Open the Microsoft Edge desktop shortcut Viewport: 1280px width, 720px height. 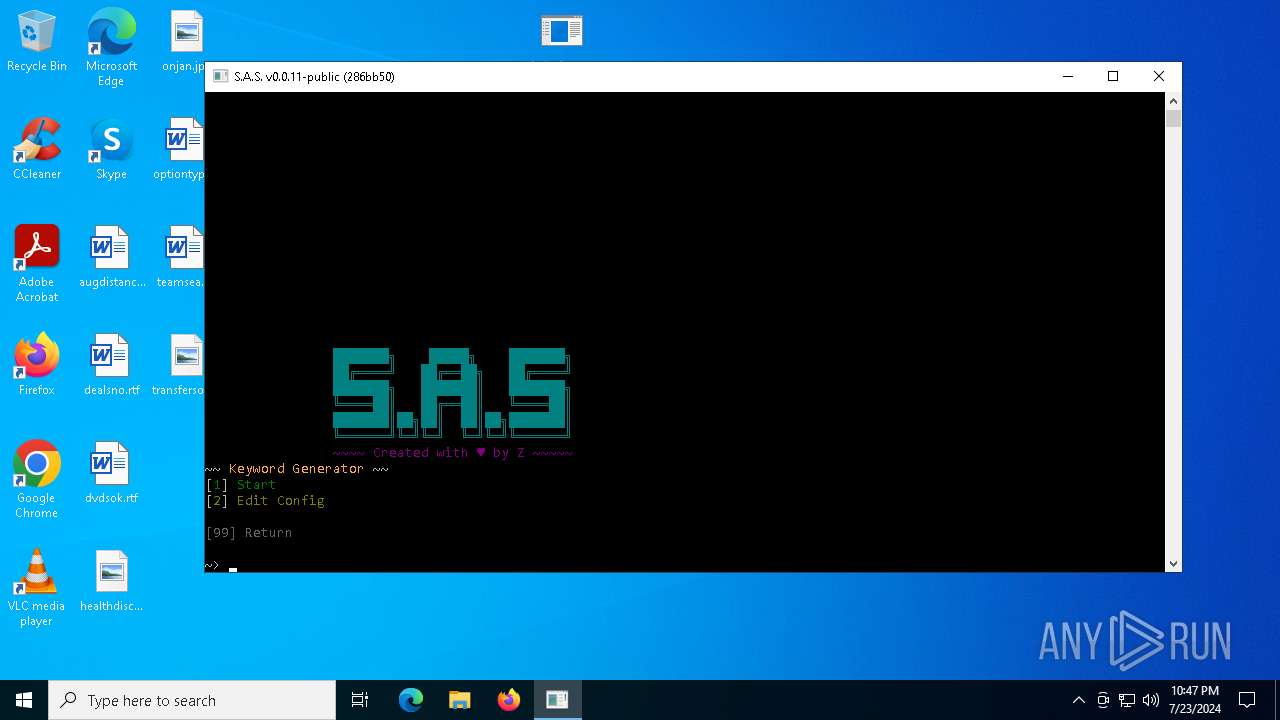click(x=111, y=47)
